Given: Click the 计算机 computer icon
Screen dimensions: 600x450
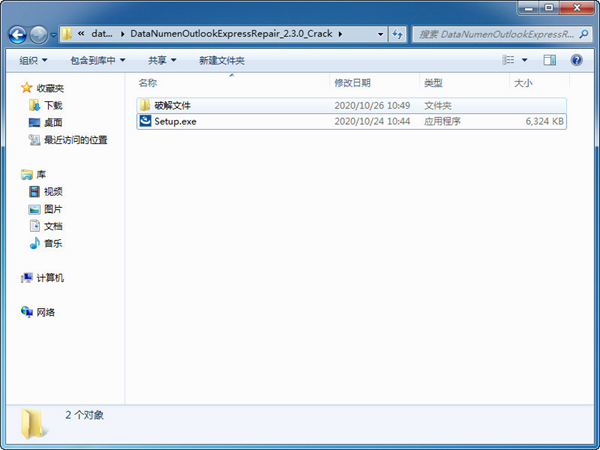Looking at the screenshot, I should coord(27,278).
